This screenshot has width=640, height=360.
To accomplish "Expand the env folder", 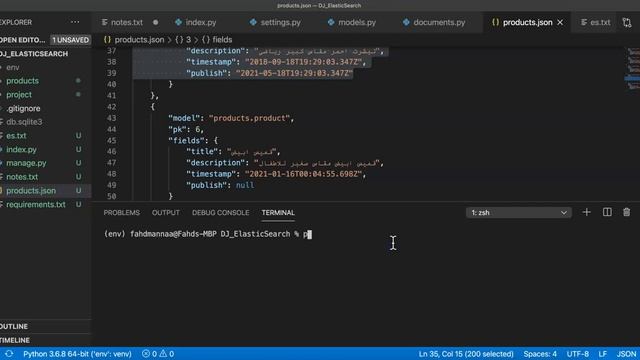I will (12, 67).
